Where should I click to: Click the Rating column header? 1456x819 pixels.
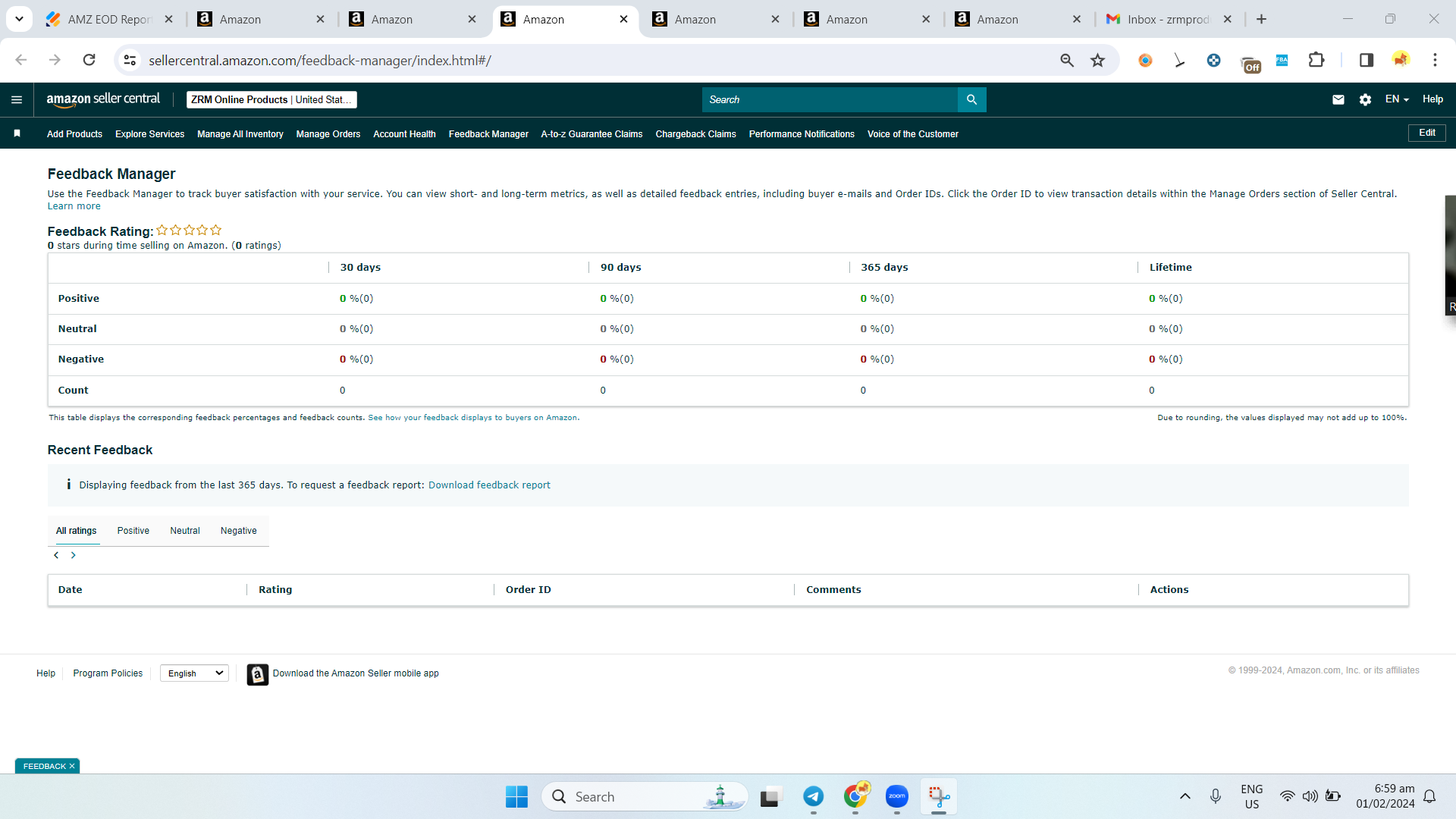point(275,590)
